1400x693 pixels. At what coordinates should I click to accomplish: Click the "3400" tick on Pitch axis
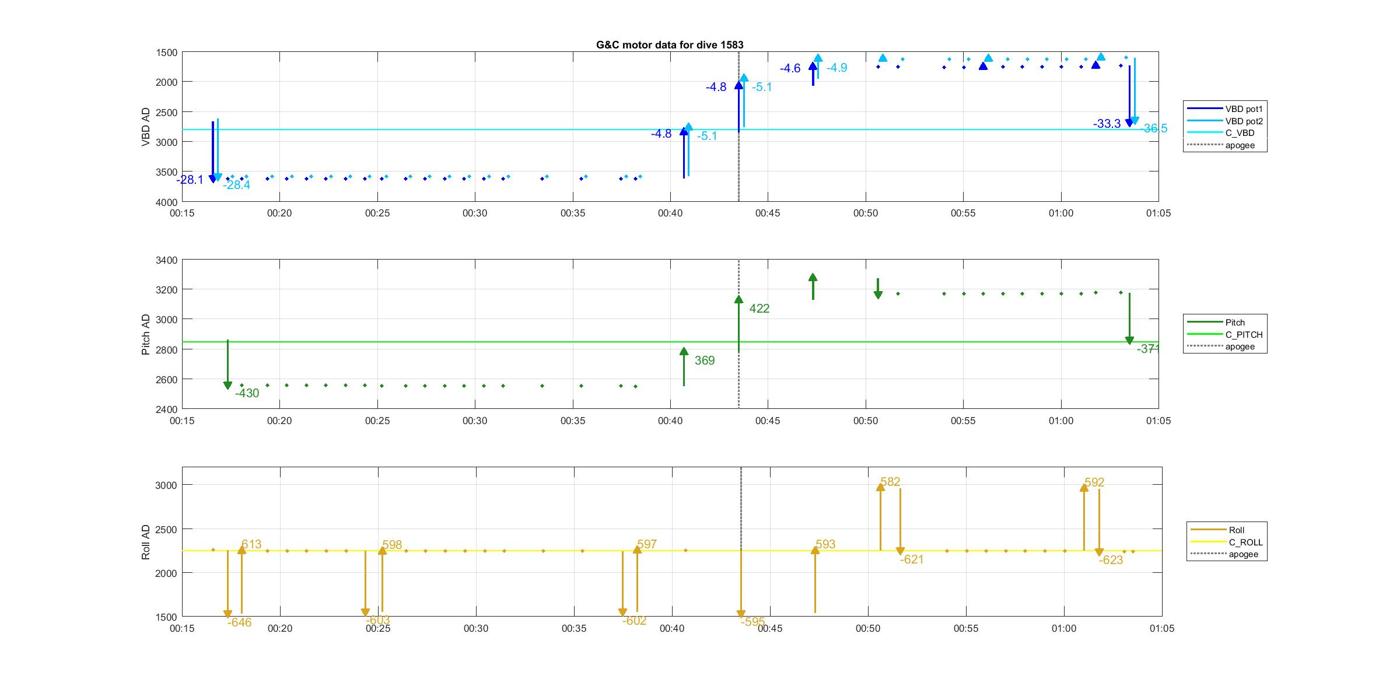(167, 260)
